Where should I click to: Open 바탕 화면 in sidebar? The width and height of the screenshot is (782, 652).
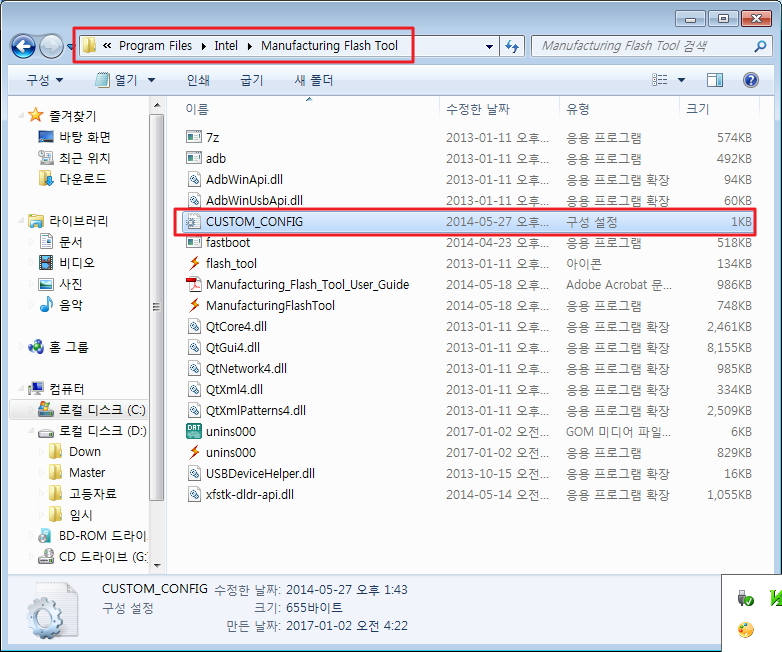[85, 137]
